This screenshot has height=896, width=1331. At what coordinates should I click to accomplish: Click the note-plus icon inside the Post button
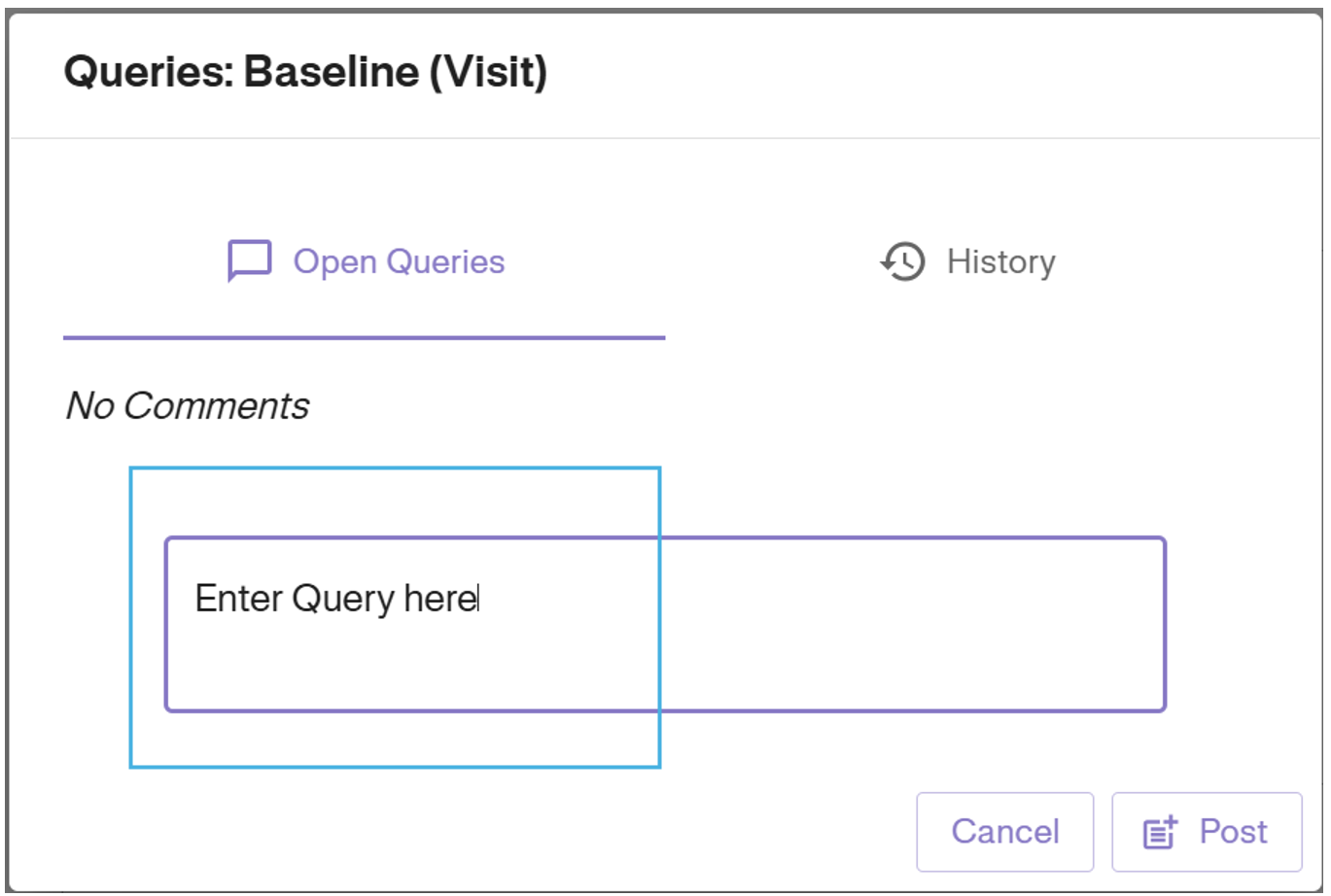click(1159, 831)
